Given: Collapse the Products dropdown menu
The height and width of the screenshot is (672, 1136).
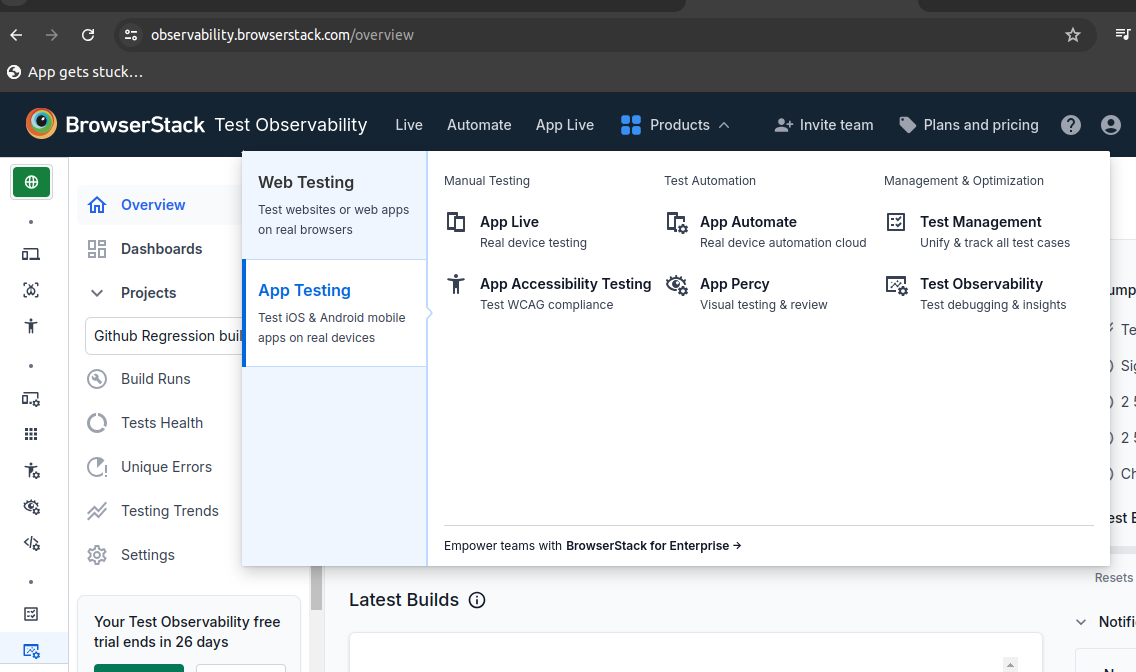Looking at the screenshot, I should tap(674, 125).
